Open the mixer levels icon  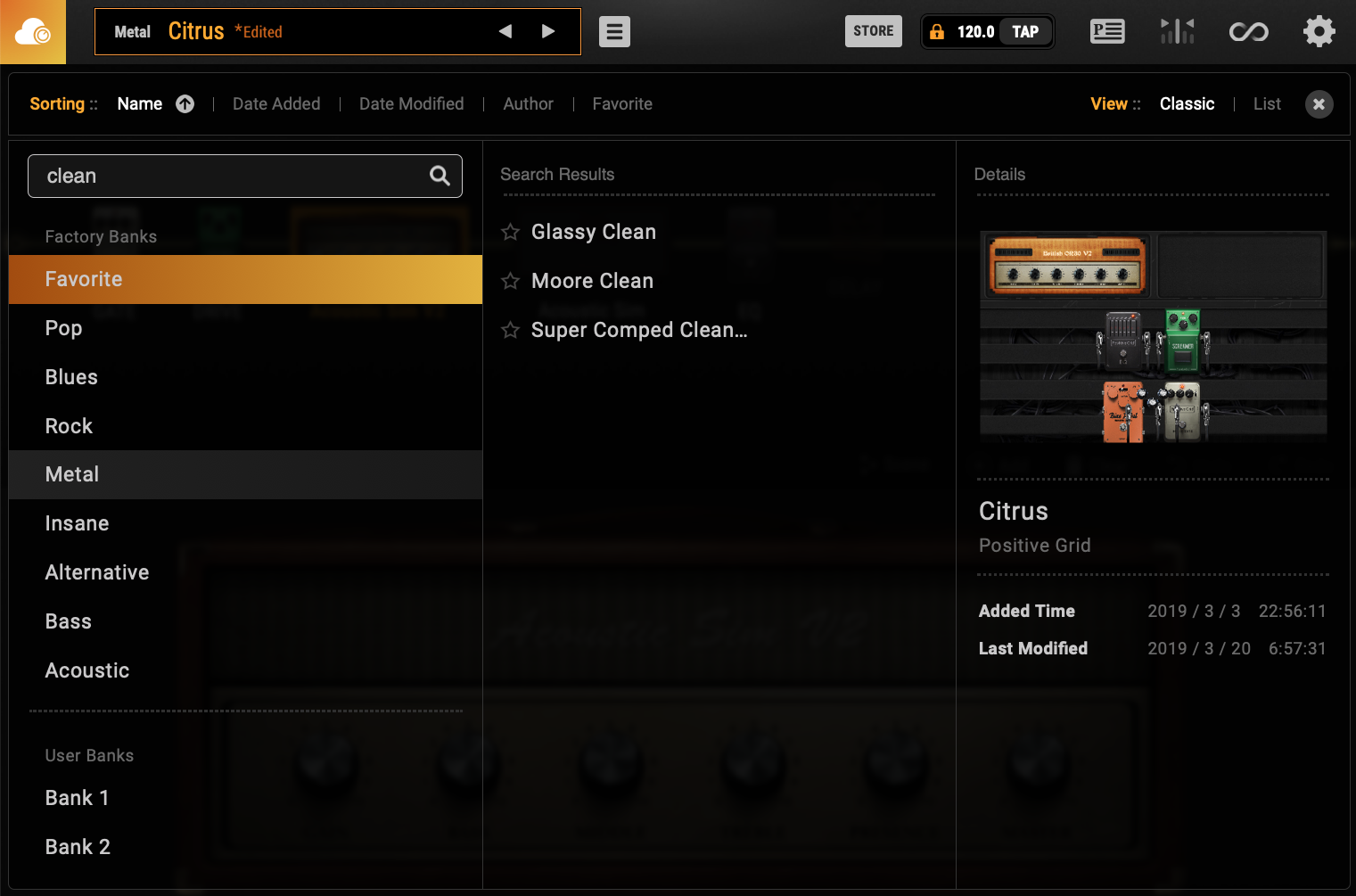(x=1178, y=32)
